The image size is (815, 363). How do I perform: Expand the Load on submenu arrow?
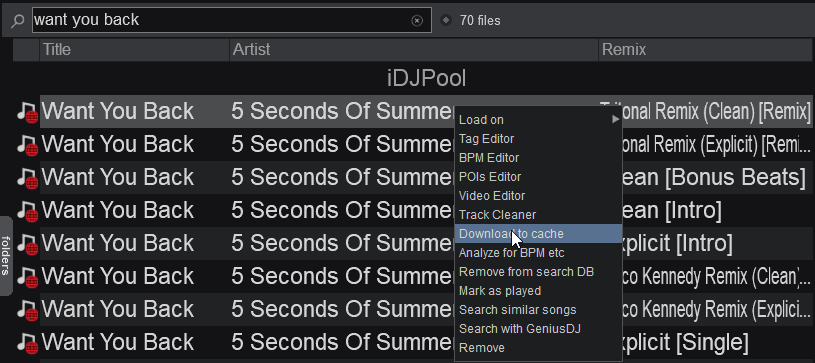pos(615,120)
